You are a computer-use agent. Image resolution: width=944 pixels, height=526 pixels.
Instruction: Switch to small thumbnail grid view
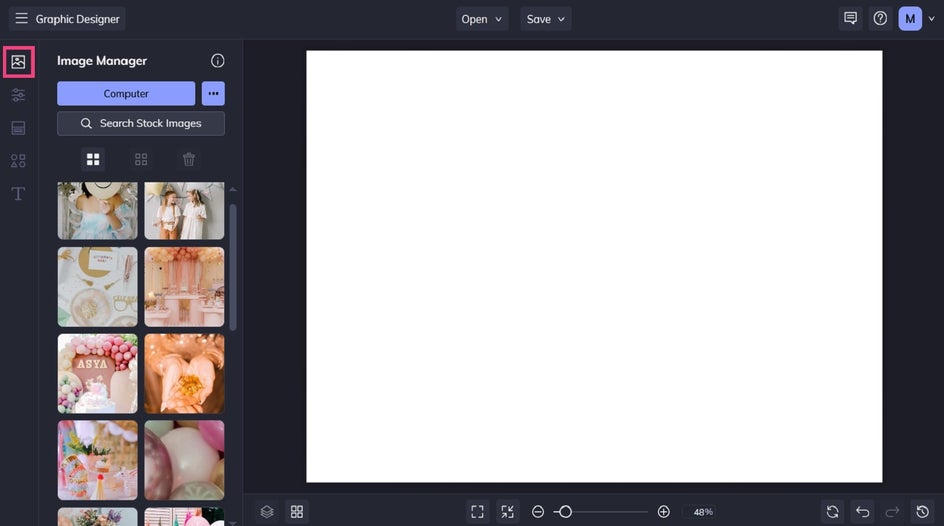[x=141, y=159]
